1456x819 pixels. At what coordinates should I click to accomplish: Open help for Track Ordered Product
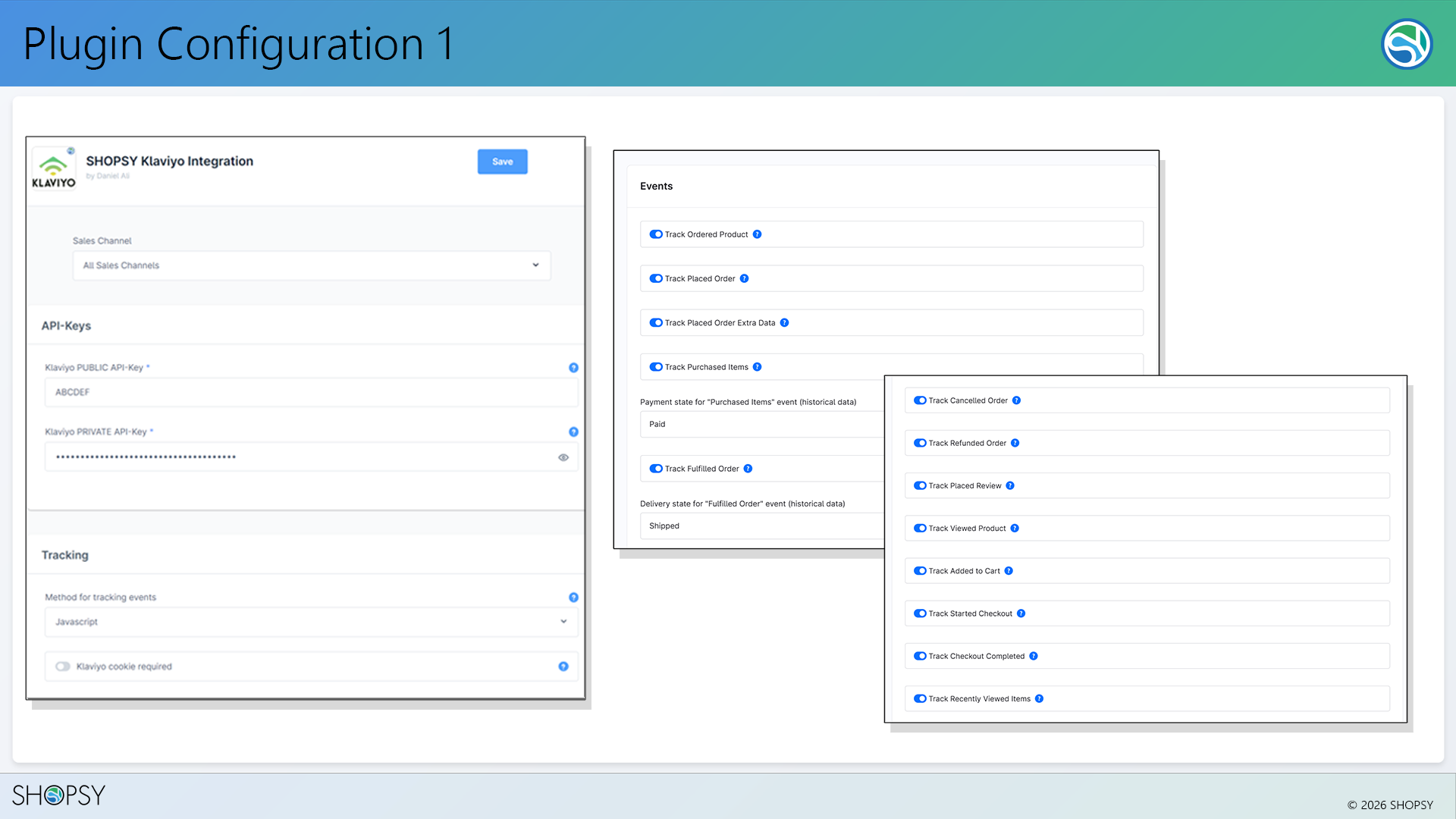(x=757, y=234)
